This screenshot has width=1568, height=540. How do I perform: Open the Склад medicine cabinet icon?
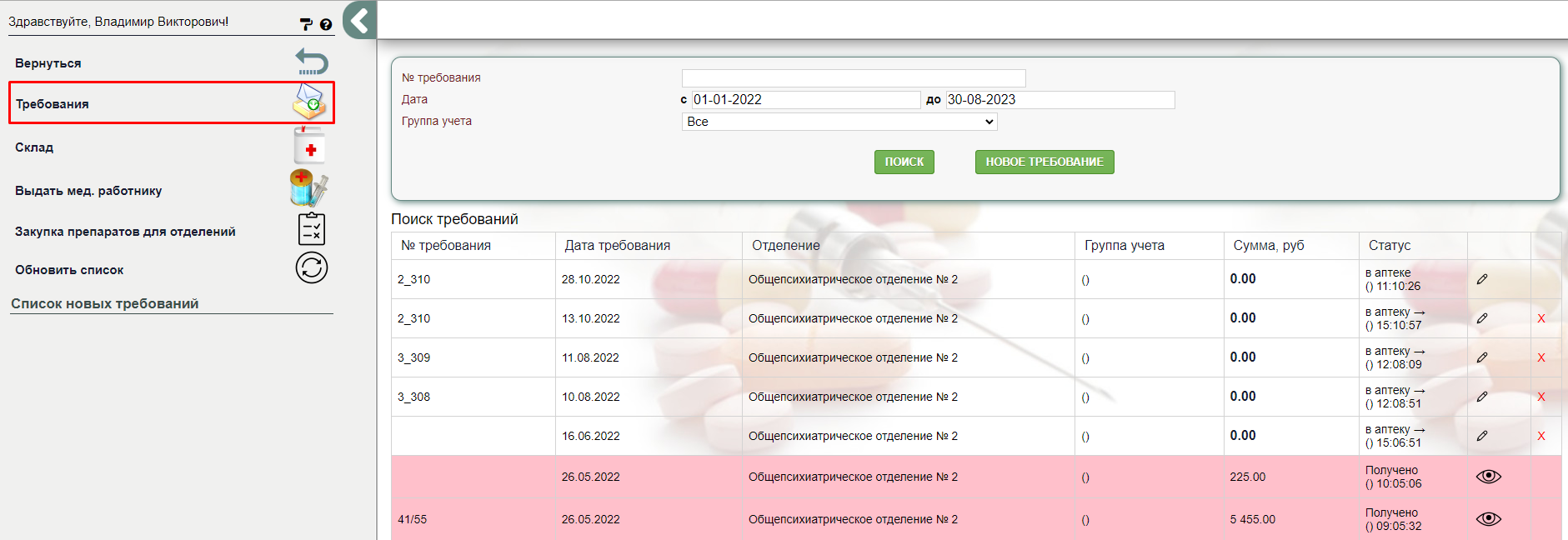(310, 147)
